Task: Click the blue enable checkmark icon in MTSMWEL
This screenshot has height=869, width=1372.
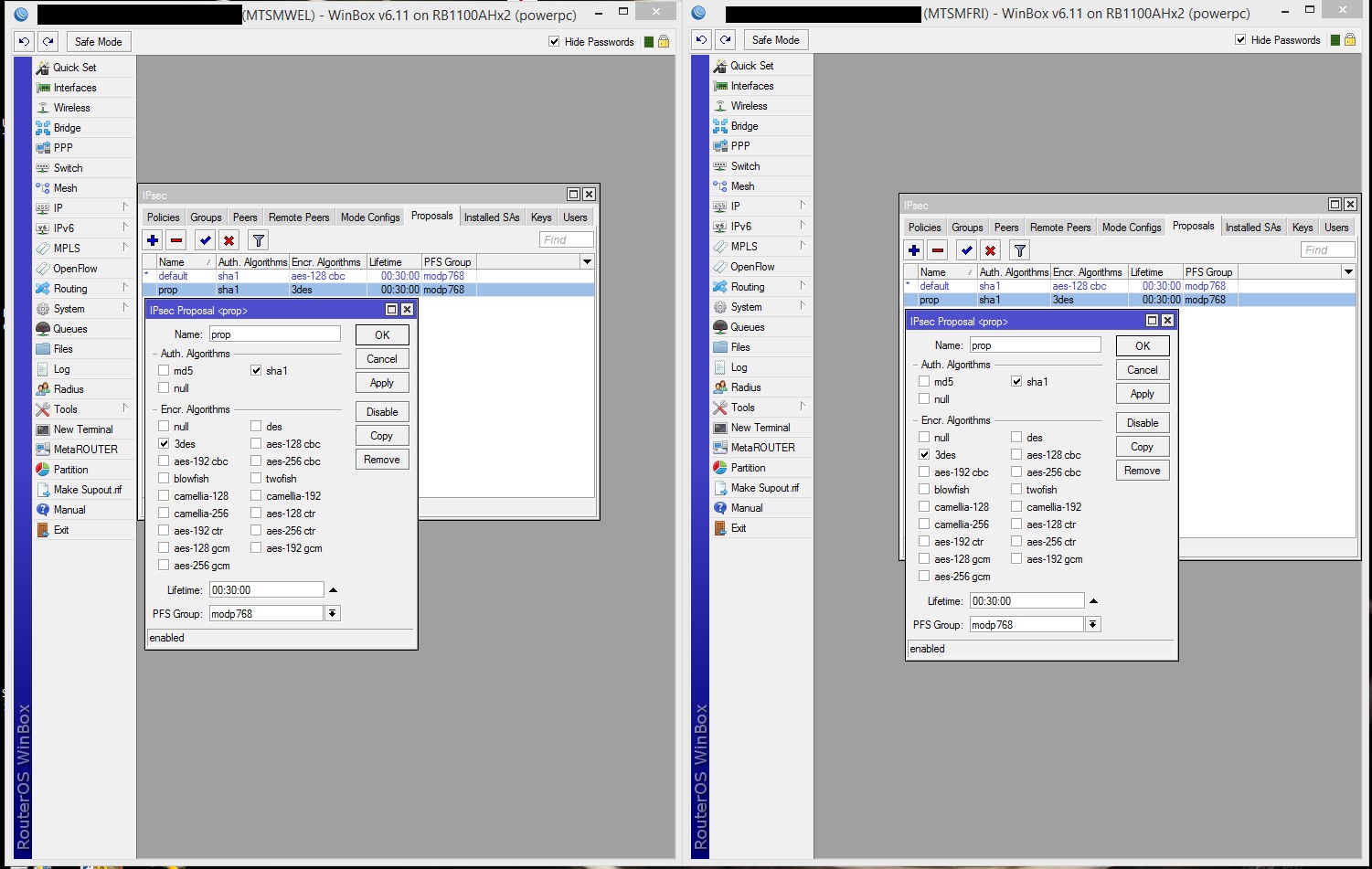Action: click(x=206, y=240)
